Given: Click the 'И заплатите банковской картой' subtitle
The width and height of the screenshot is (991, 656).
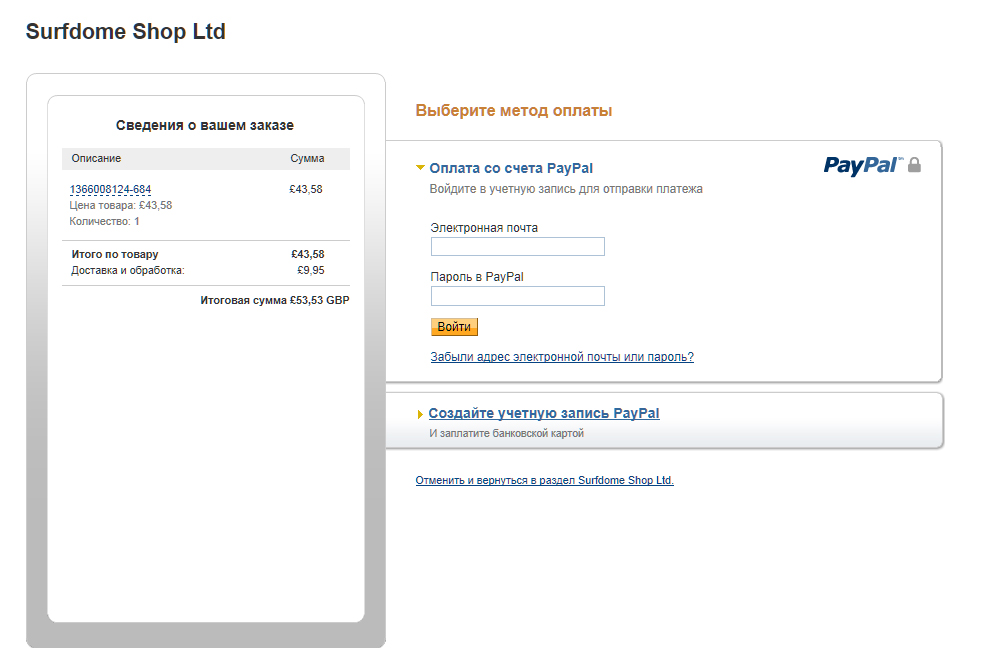Looking at the screenshot, I should pyautogui.click(x=506, y=433).
